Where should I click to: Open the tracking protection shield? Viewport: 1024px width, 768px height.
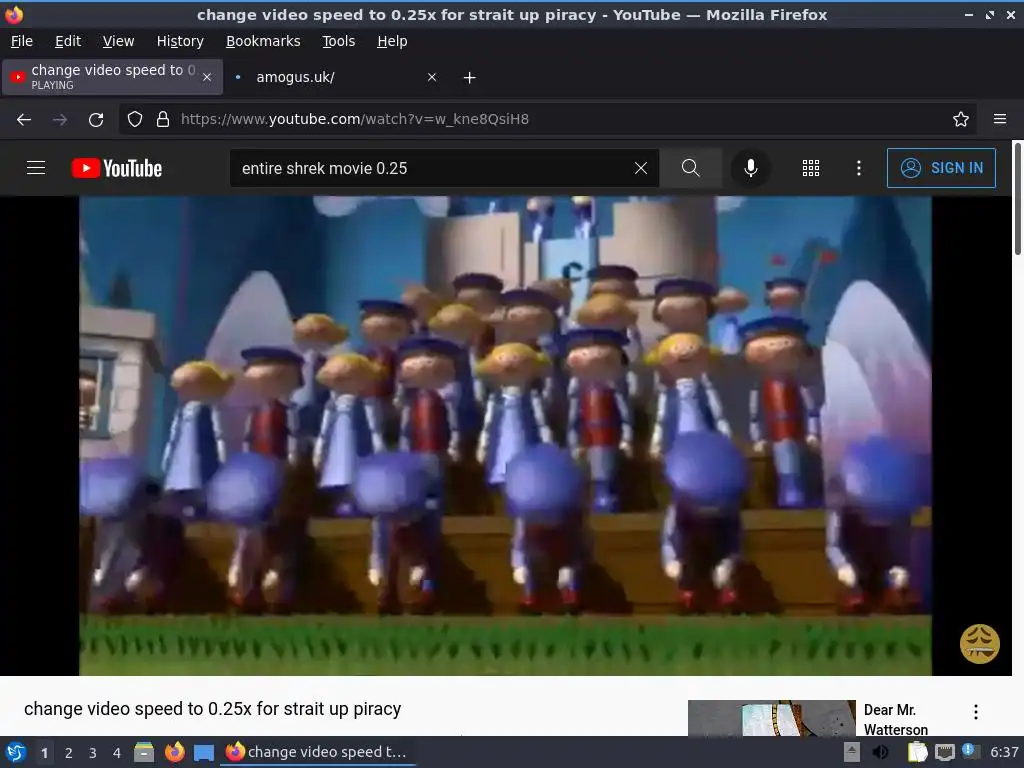135,119
